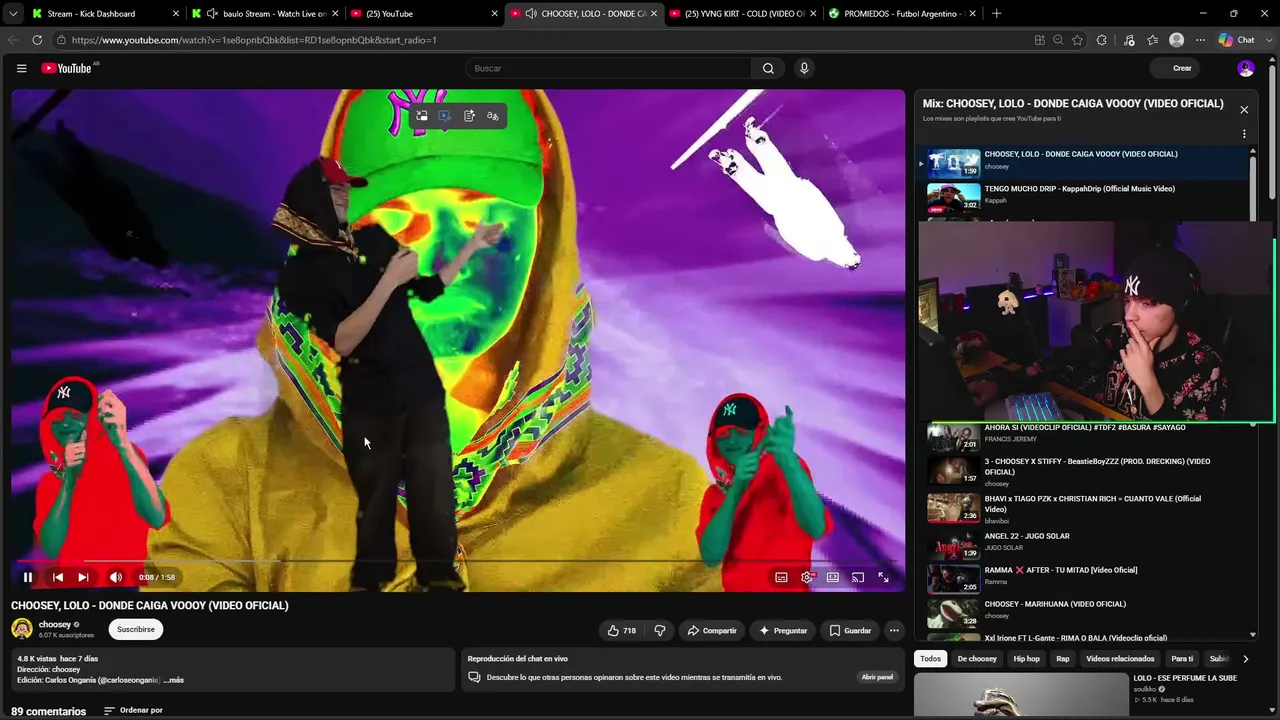Click the YouTube search input field

coord(608,68)
